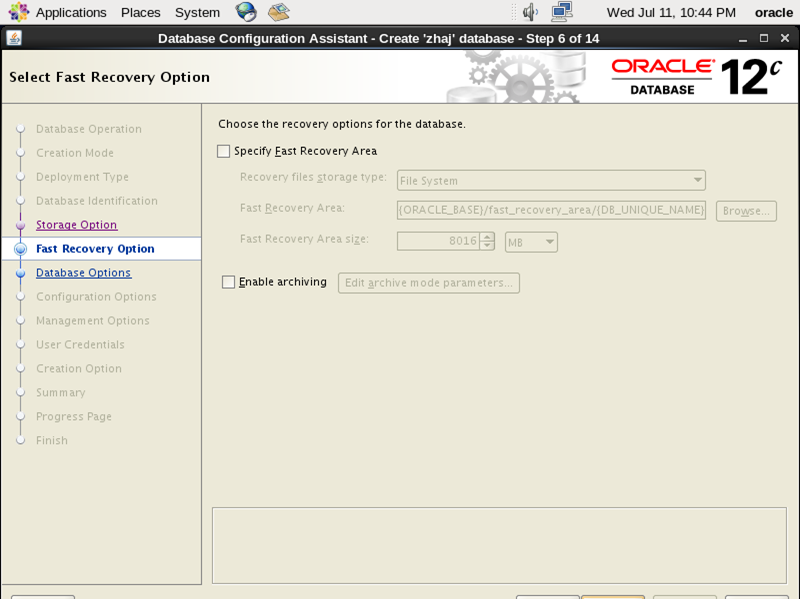Click 'Management Options' step text
800x599 pixels.
coord(93,320)
